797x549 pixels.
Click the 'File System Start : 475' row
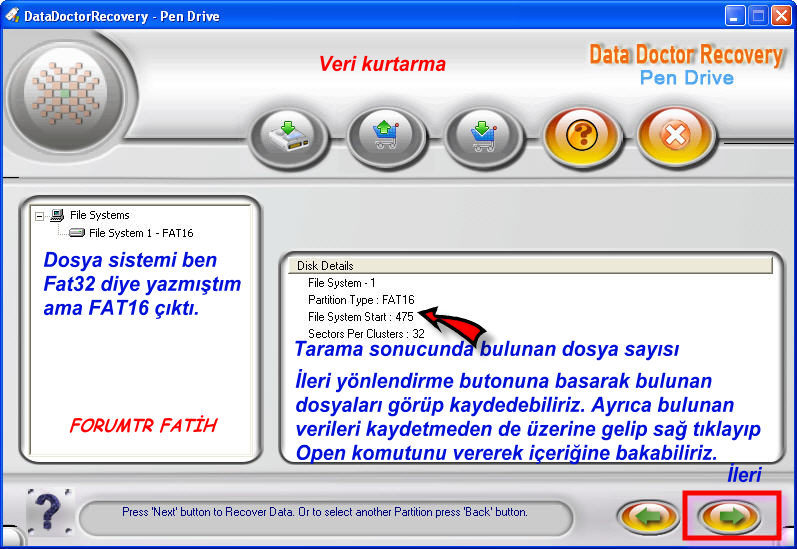[x=361, y=317]
